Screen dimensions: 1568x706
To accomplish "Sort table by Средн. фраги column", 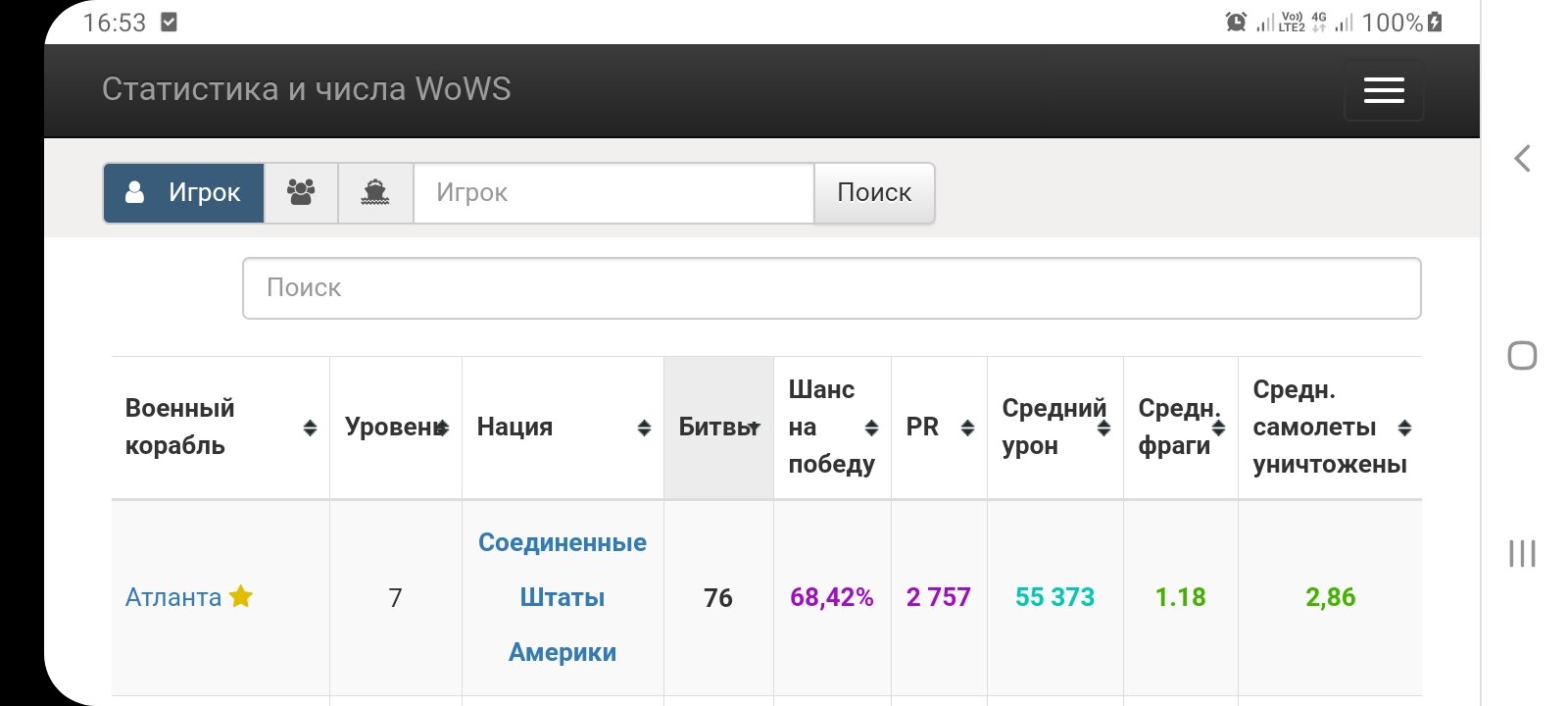I will [1181, 428].
